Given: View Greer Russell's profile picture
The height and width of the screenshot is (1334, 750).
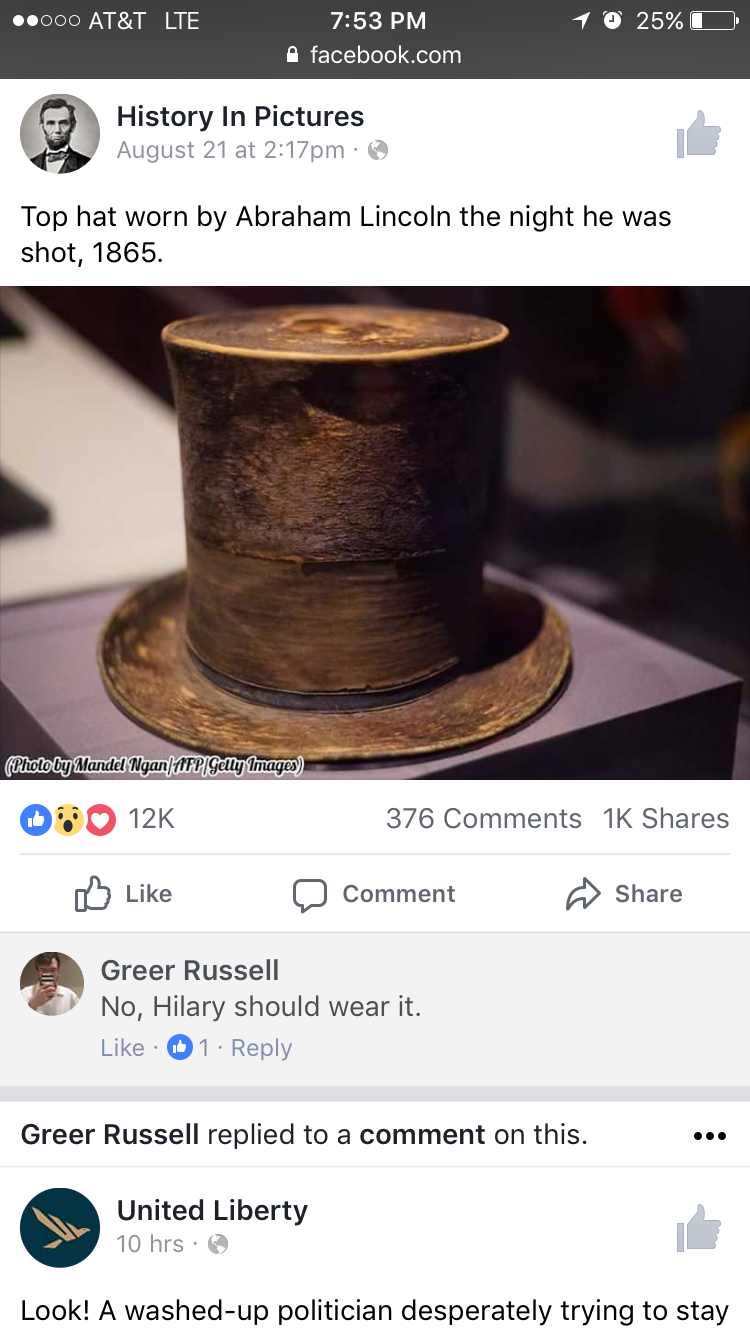Looking at the screenshot, I should point(52,984).
